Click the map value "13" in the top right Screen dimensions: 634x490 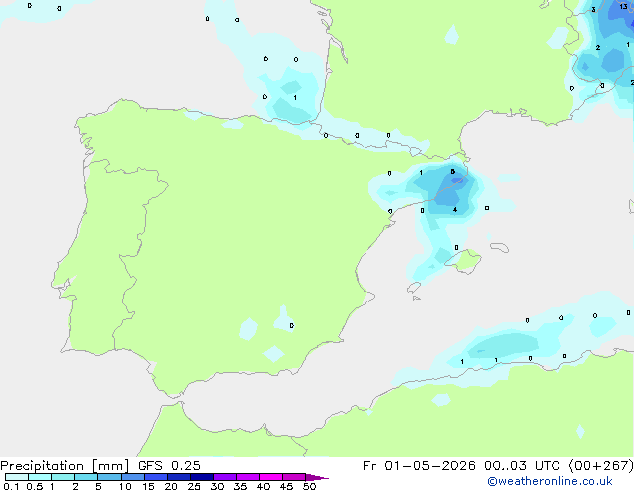click(623, 6)
